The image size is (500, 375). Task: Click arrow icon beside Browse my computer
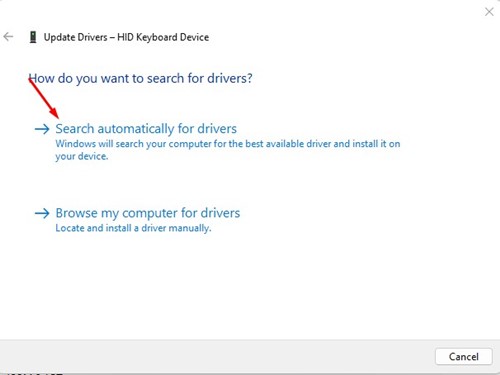point(42,213)
